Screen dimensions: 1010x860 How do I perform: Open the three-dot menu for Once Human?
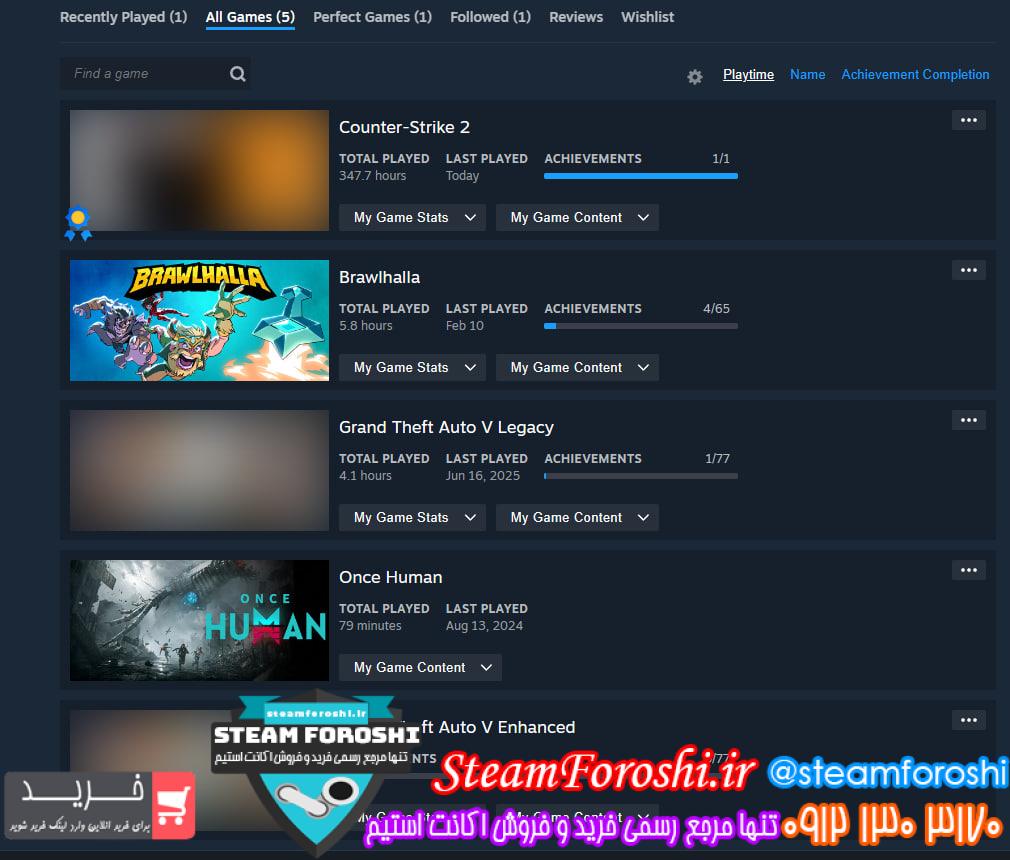click(969, 571)
